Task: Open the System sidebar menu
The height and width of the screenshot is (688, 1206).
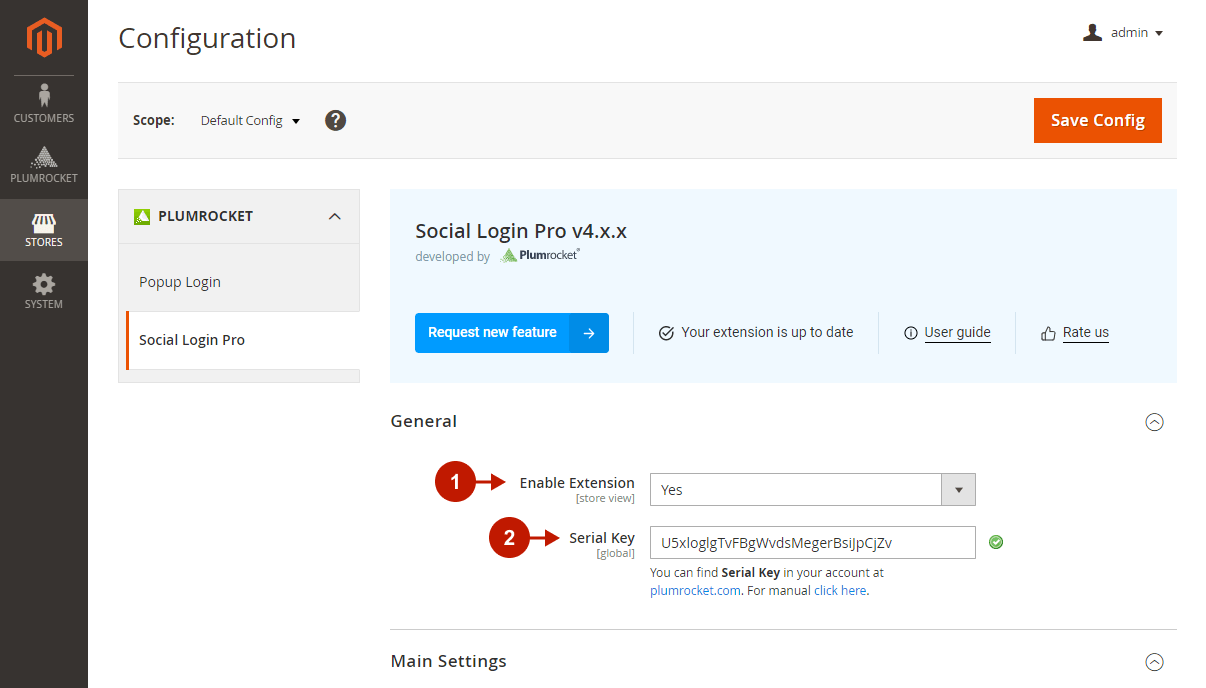Action: [44, 291]
